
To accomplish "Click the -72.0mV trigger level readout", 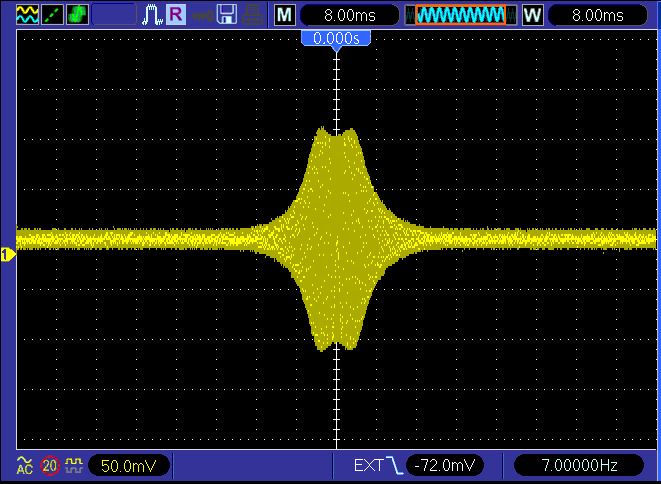I will pyautogui.click(x=446, y=466).
